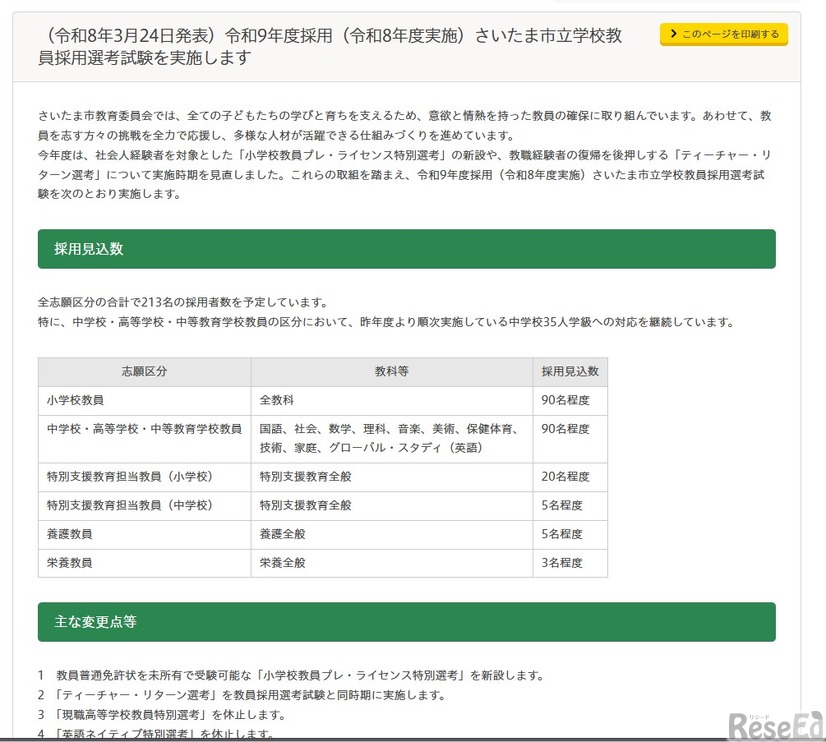Click the chevron icon on the print button
Screen dimensions: 826x742
coord(672,33)
